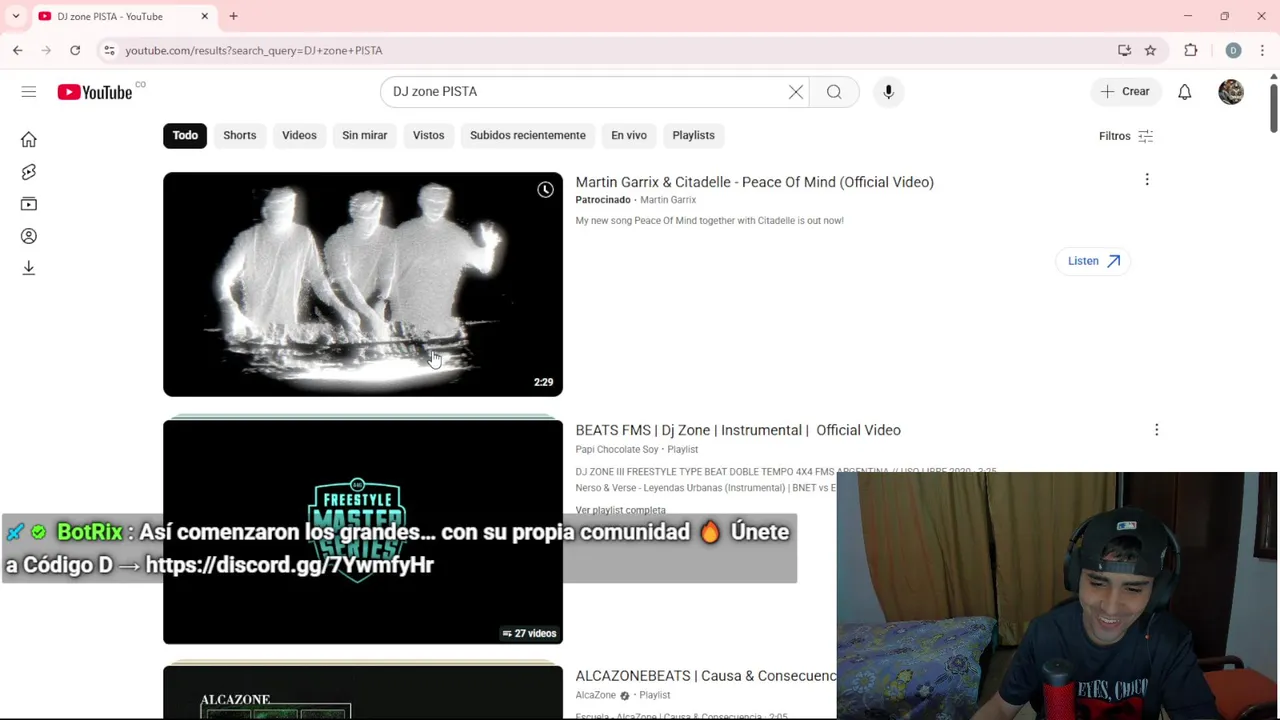This screenshot has width=1280, height=720.
Task: Open options for the Martin Garrix video
Action: tap(1147, 180)
